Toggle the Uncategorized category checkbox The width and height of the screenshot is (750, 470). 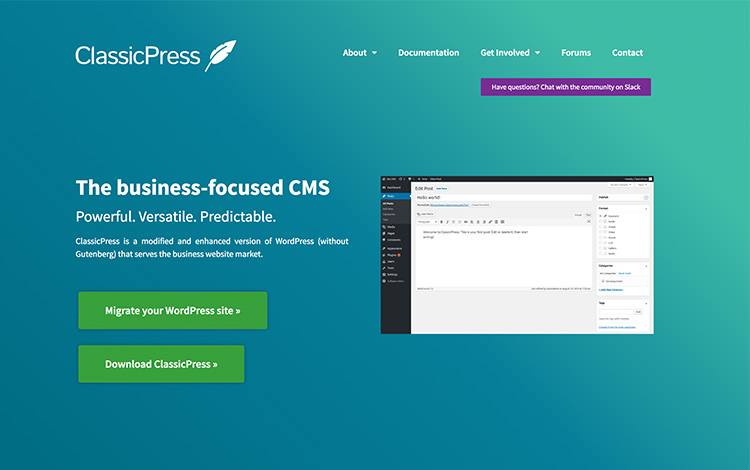pyautogui.click(x=600, y=281)
